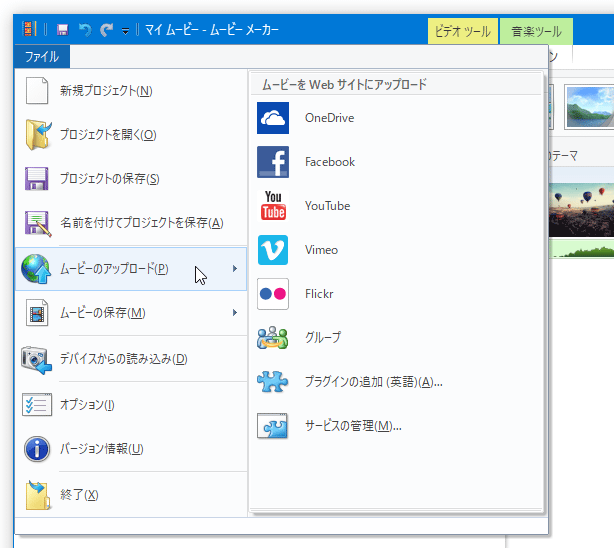Click the YouTube logo icon
This screenshot has height=548, width=614.
(273, 206)
